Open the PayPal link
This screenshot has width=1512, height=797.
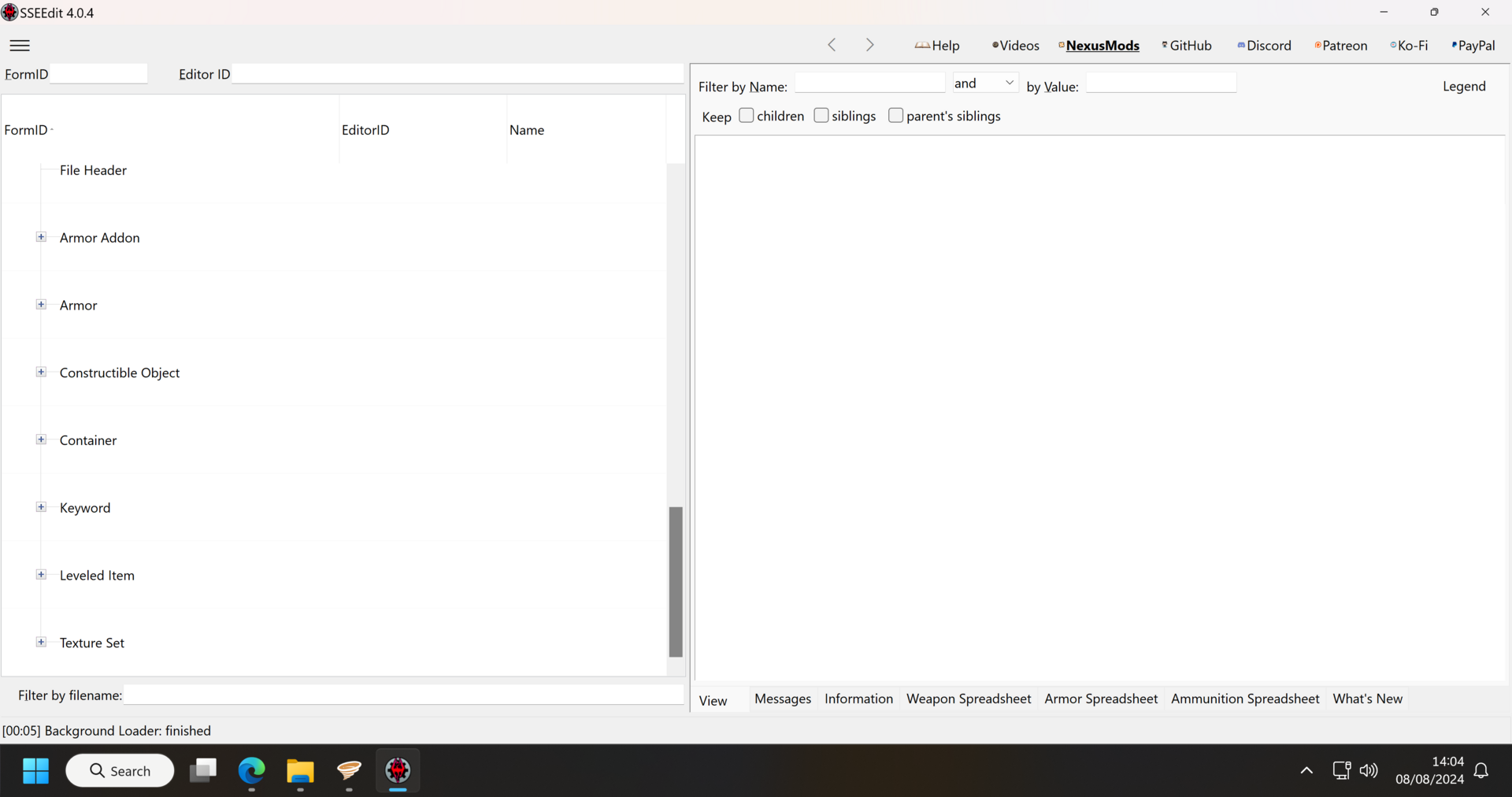pos(1473,46)
